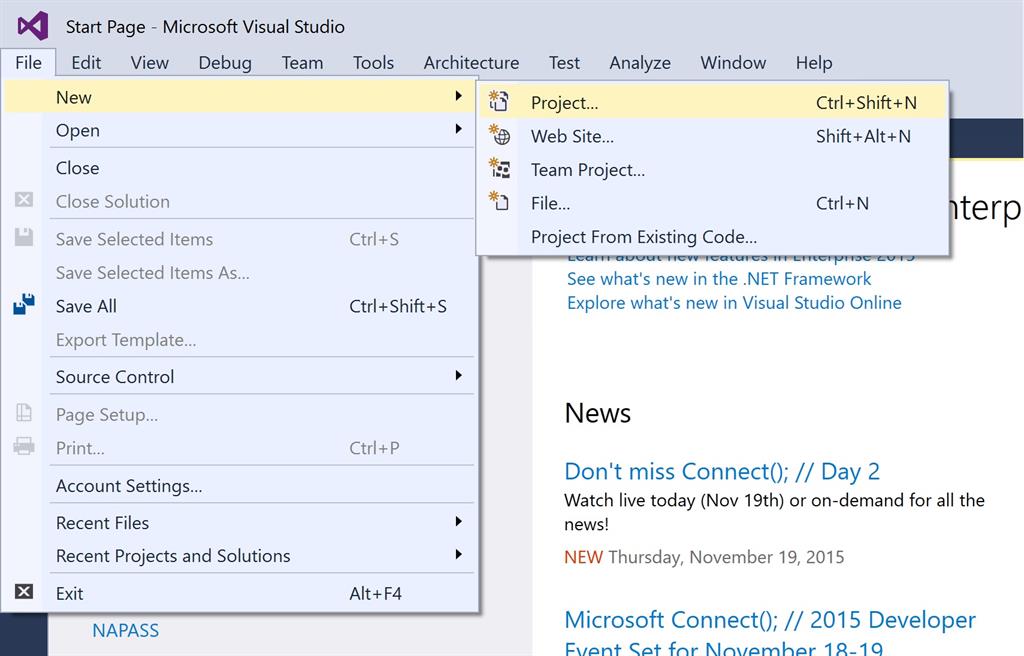Open the Architecture menu

click(471, 62)
